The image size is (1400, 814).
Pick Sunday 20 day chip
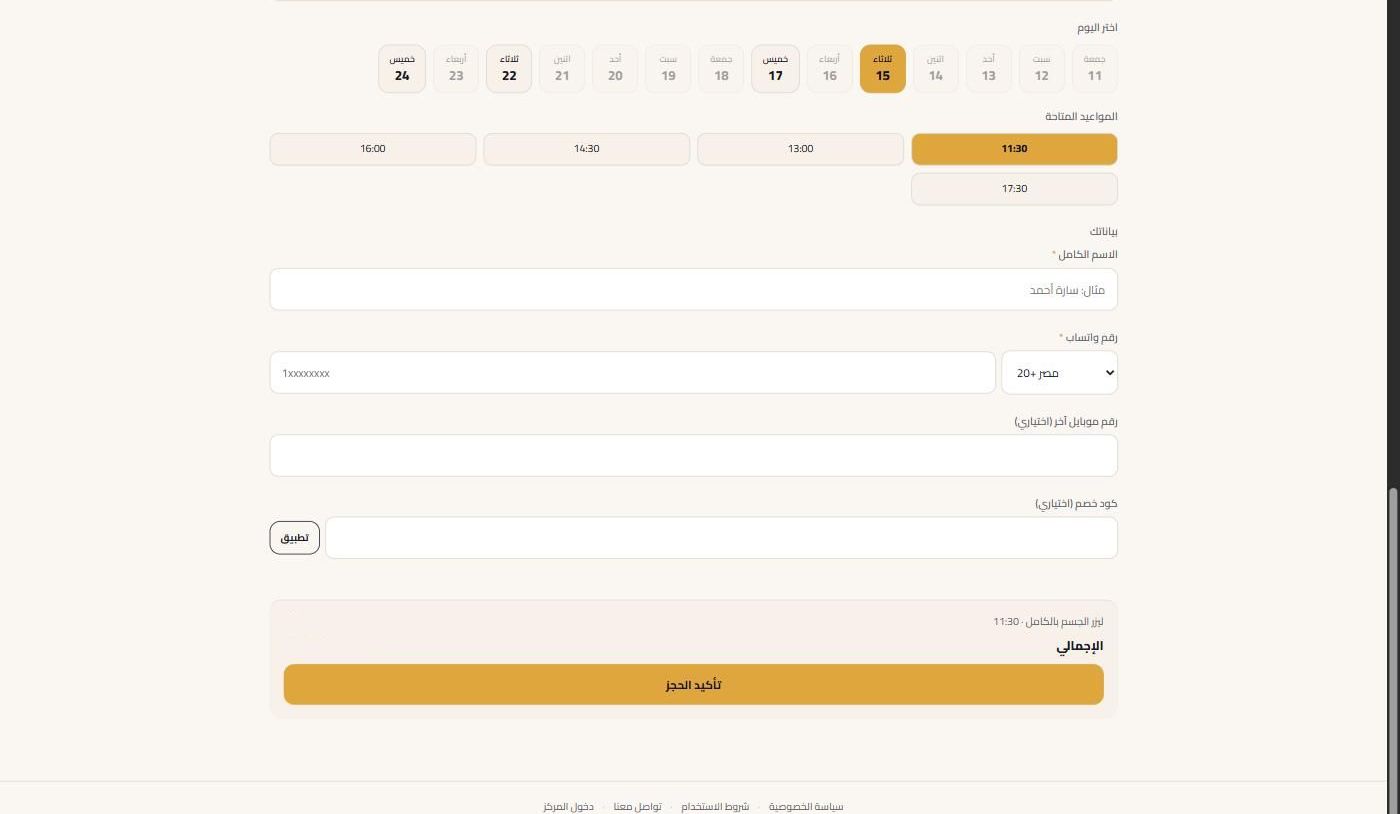point(615,69)
